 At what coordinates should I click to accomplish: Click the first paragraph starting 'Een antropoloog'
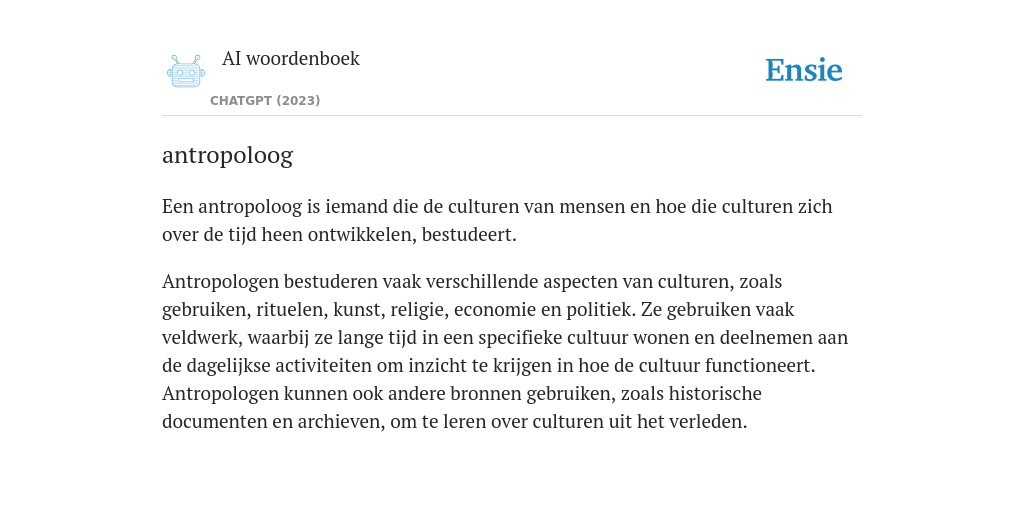click(498, 220)
